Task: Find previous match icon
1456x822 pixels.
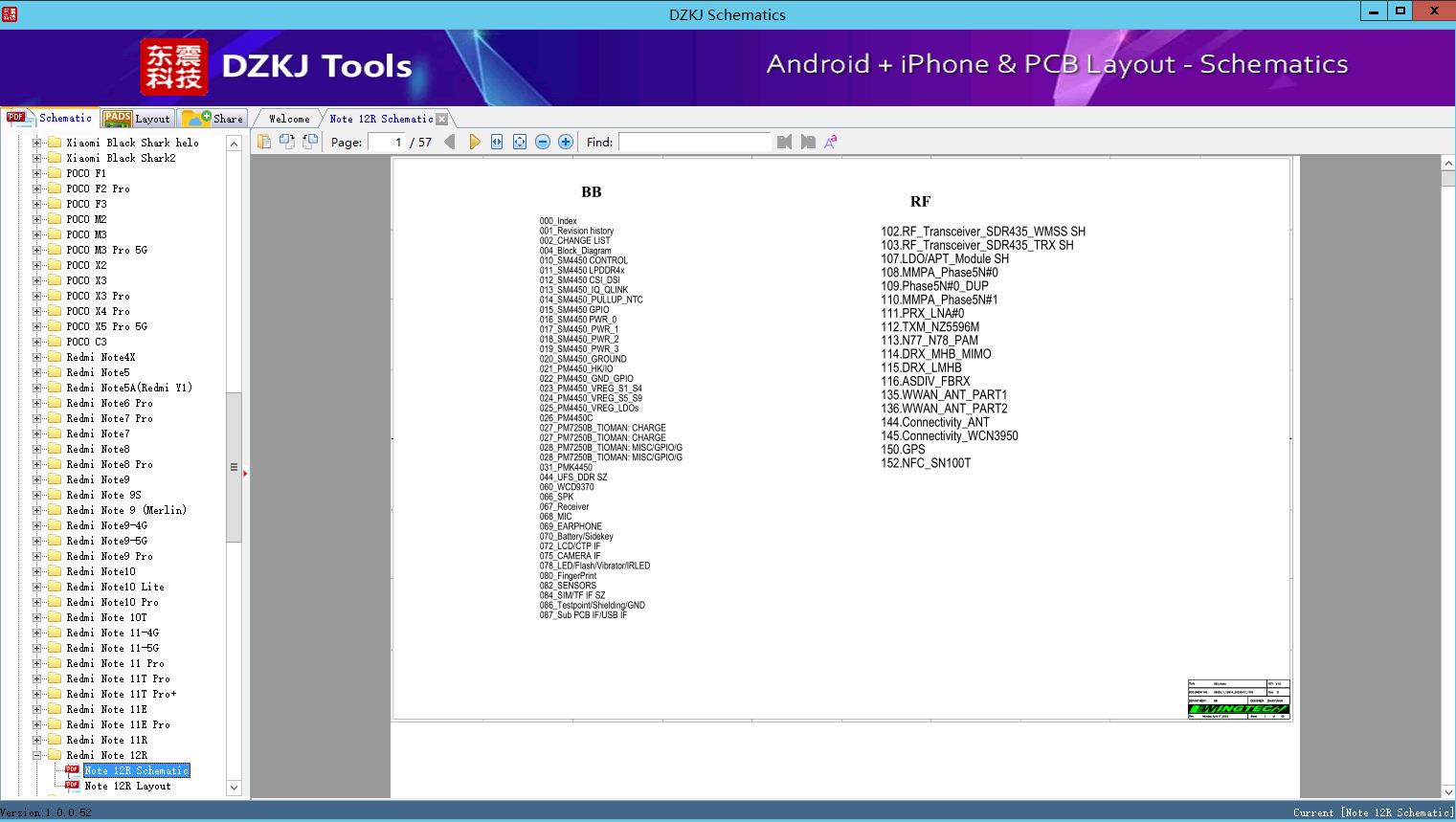Action: 785,142
